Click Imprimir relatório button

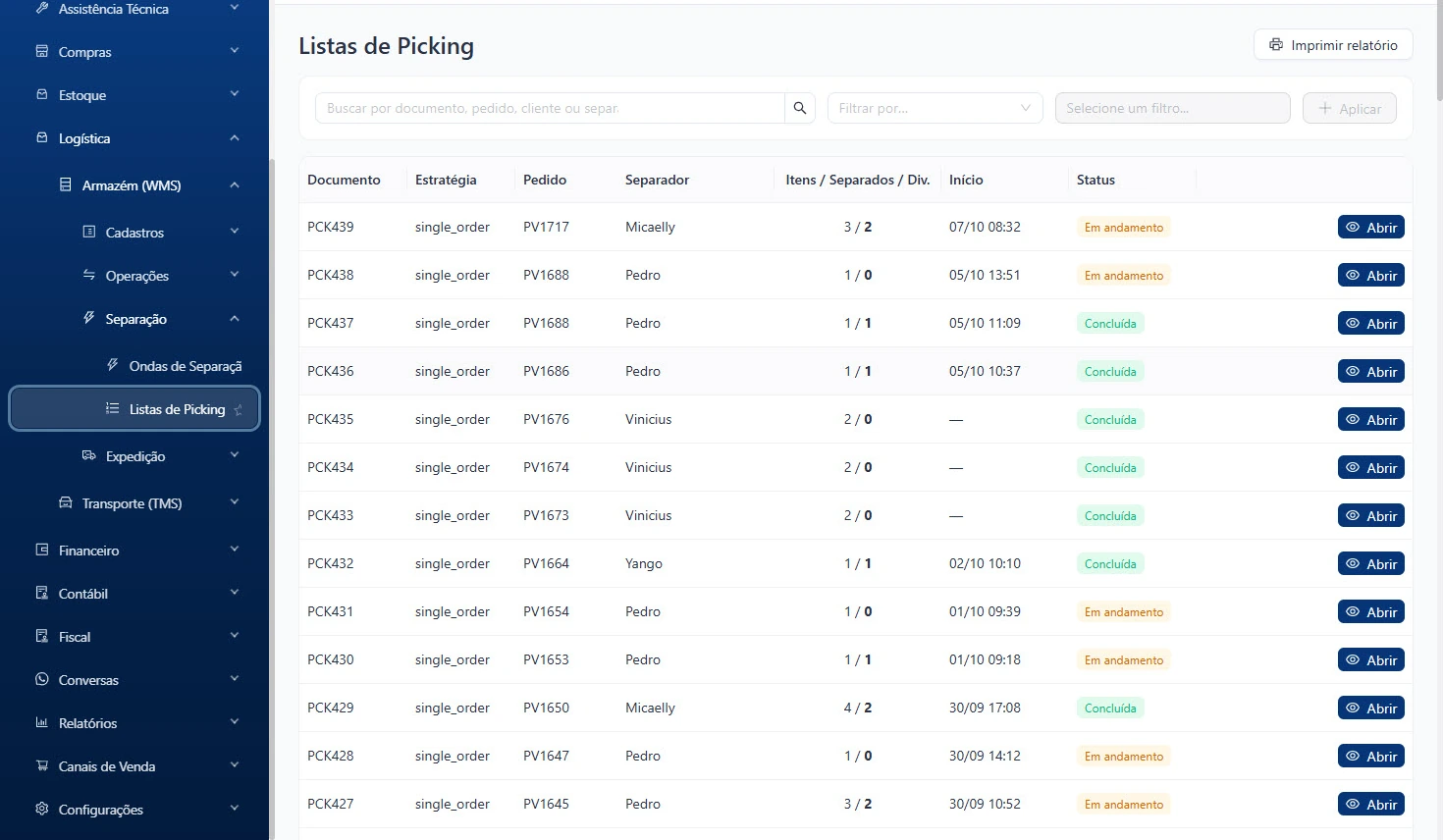click(x=1333, y=45)
